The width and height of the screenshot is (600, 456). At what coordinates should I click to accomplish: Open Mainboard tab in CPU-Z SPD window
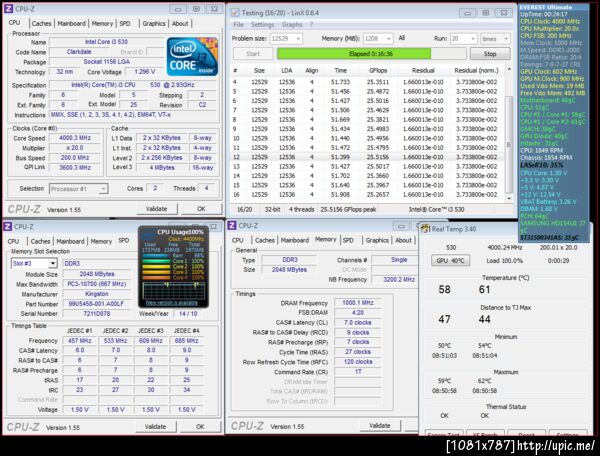click(70, 241)
